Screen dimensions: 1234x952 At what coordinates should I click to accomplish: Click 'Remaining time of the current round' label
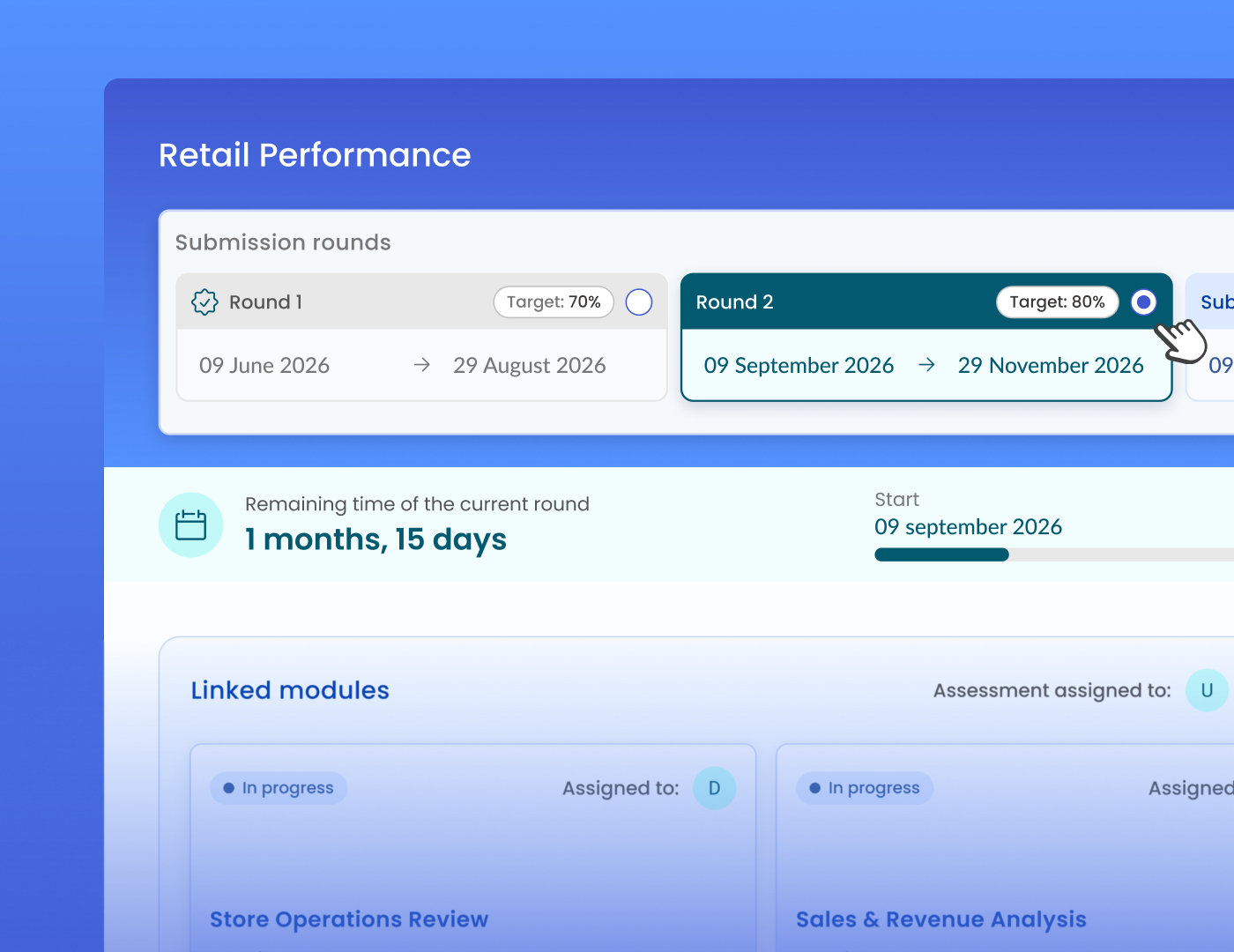[417, 504]
